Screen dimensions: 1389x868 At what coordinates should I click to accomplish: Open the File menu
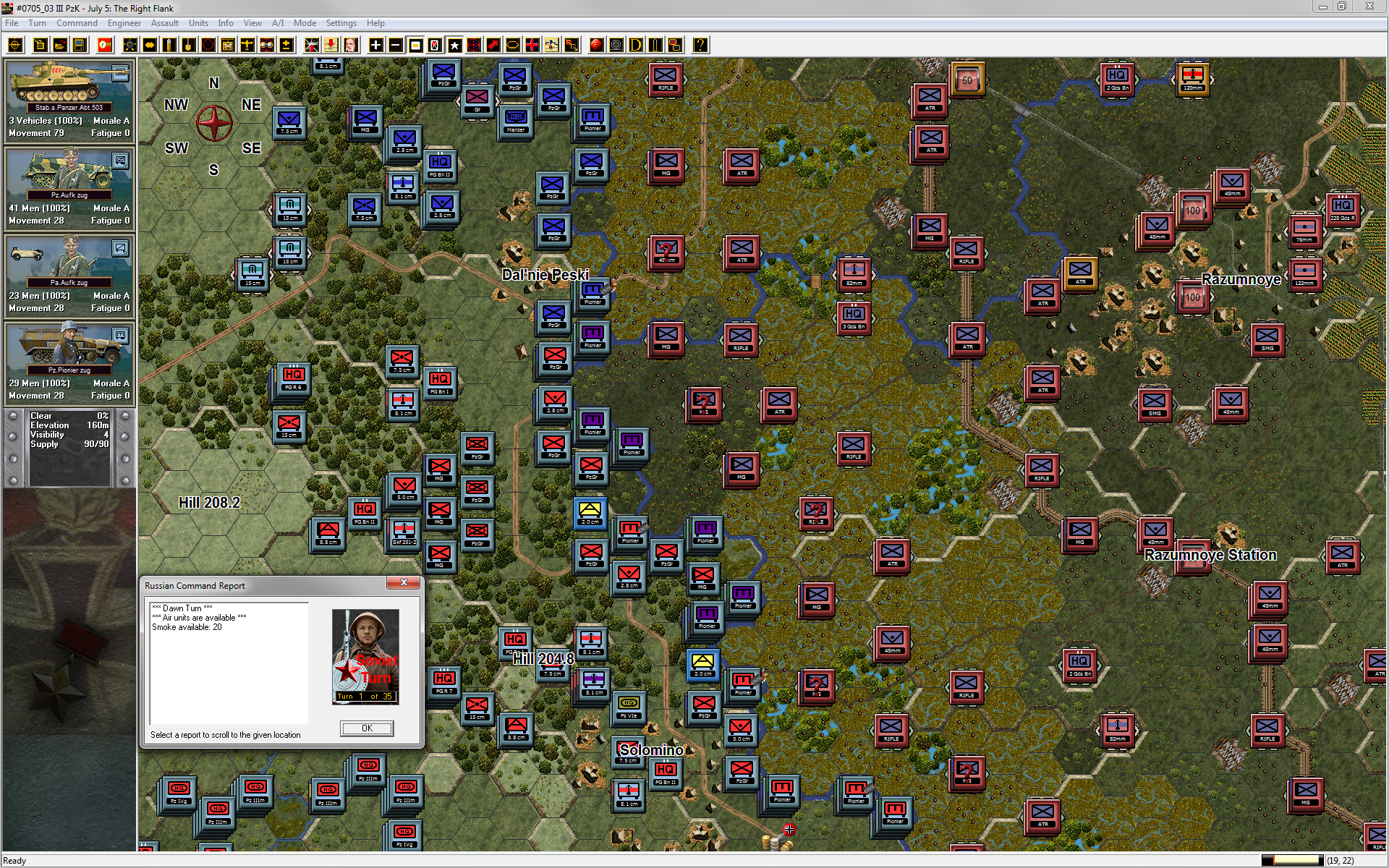tap(12, 23)
